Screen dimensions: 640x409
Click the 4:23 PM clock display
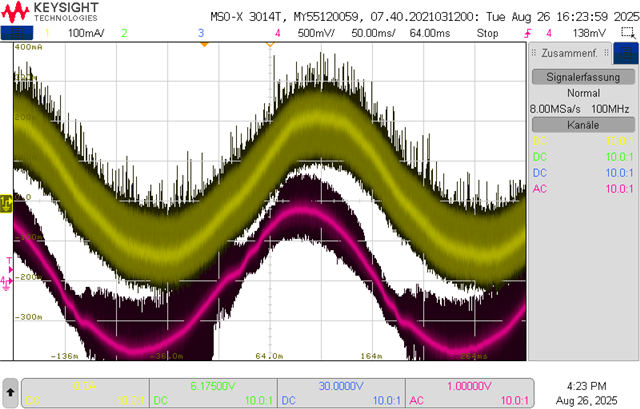[x=587, y=386]
